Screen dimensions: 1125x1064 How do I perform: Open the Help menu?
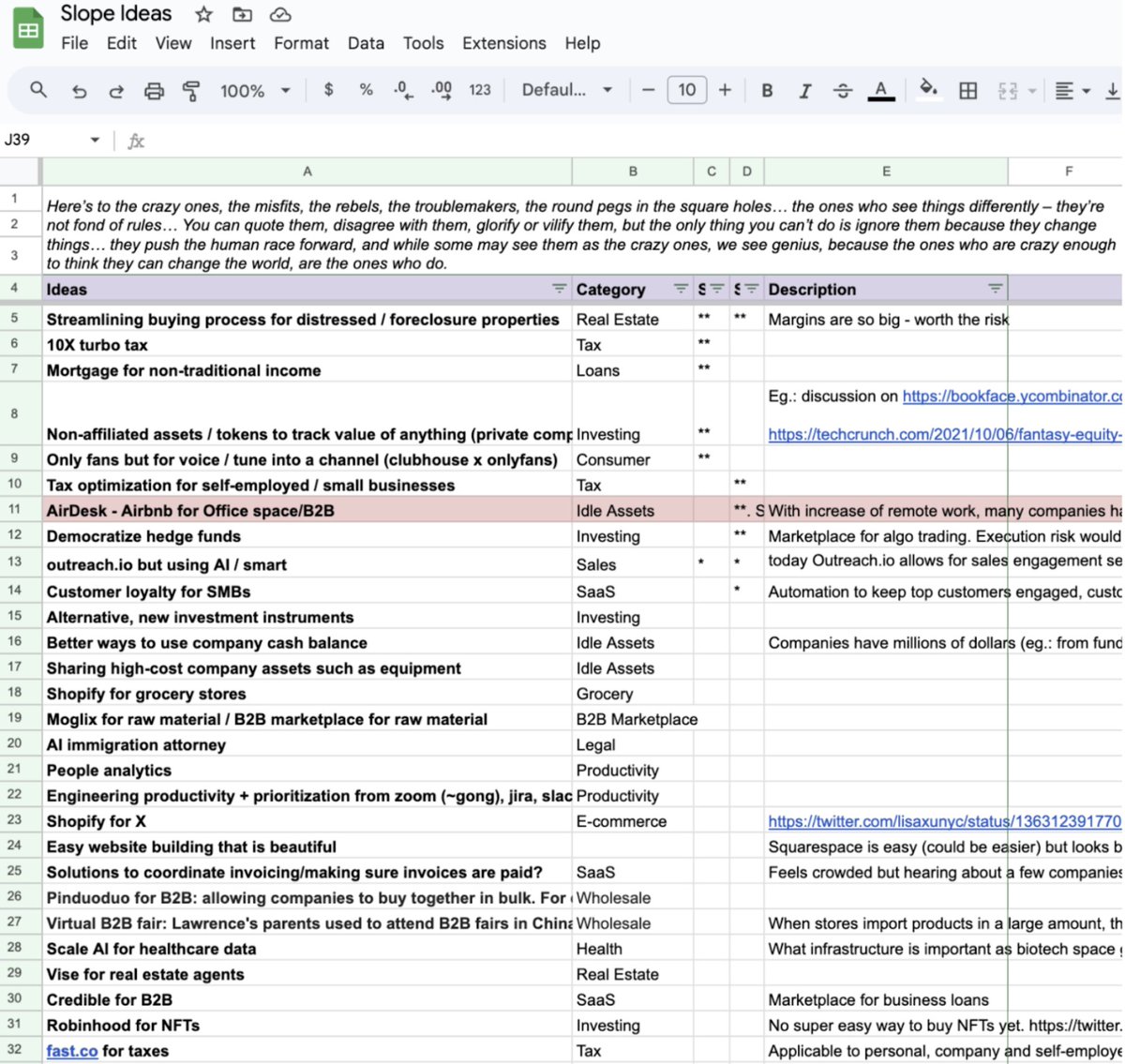point(582,43)
